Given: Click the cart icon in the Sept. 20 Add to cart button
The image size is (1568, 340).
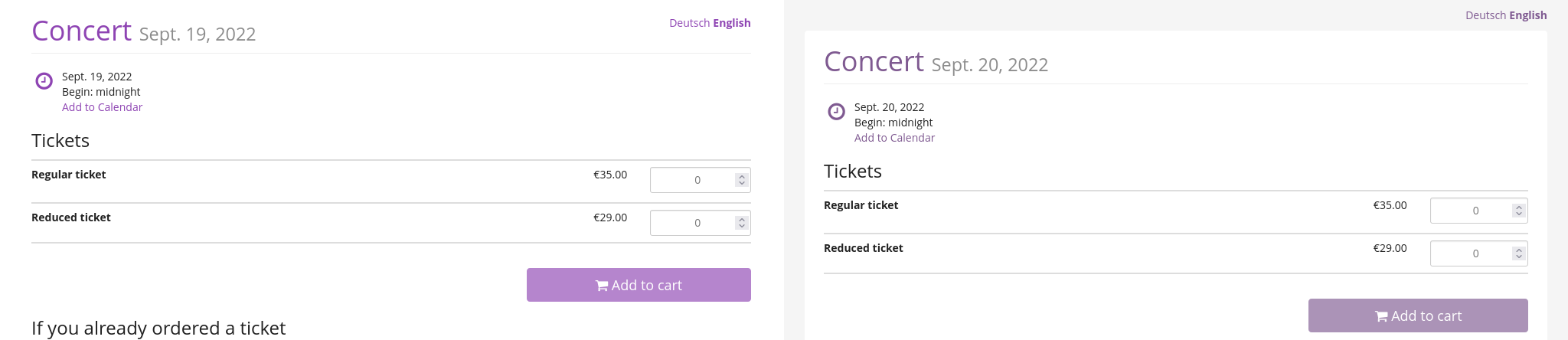Looking at the screenshot, I should pos(1381,316).
